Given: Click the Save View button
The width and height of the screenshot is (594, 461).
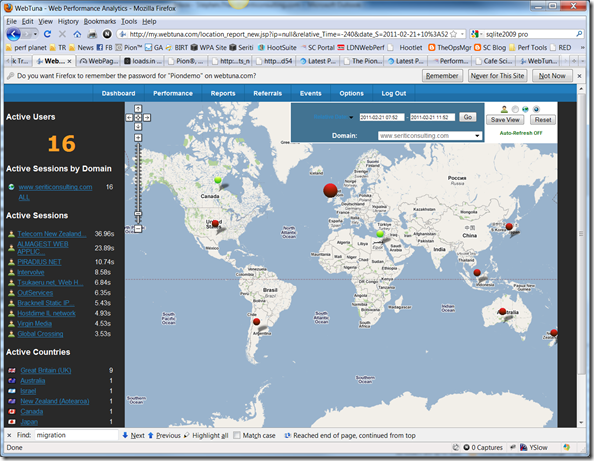Looking at the screenshot, I should 505,120.
